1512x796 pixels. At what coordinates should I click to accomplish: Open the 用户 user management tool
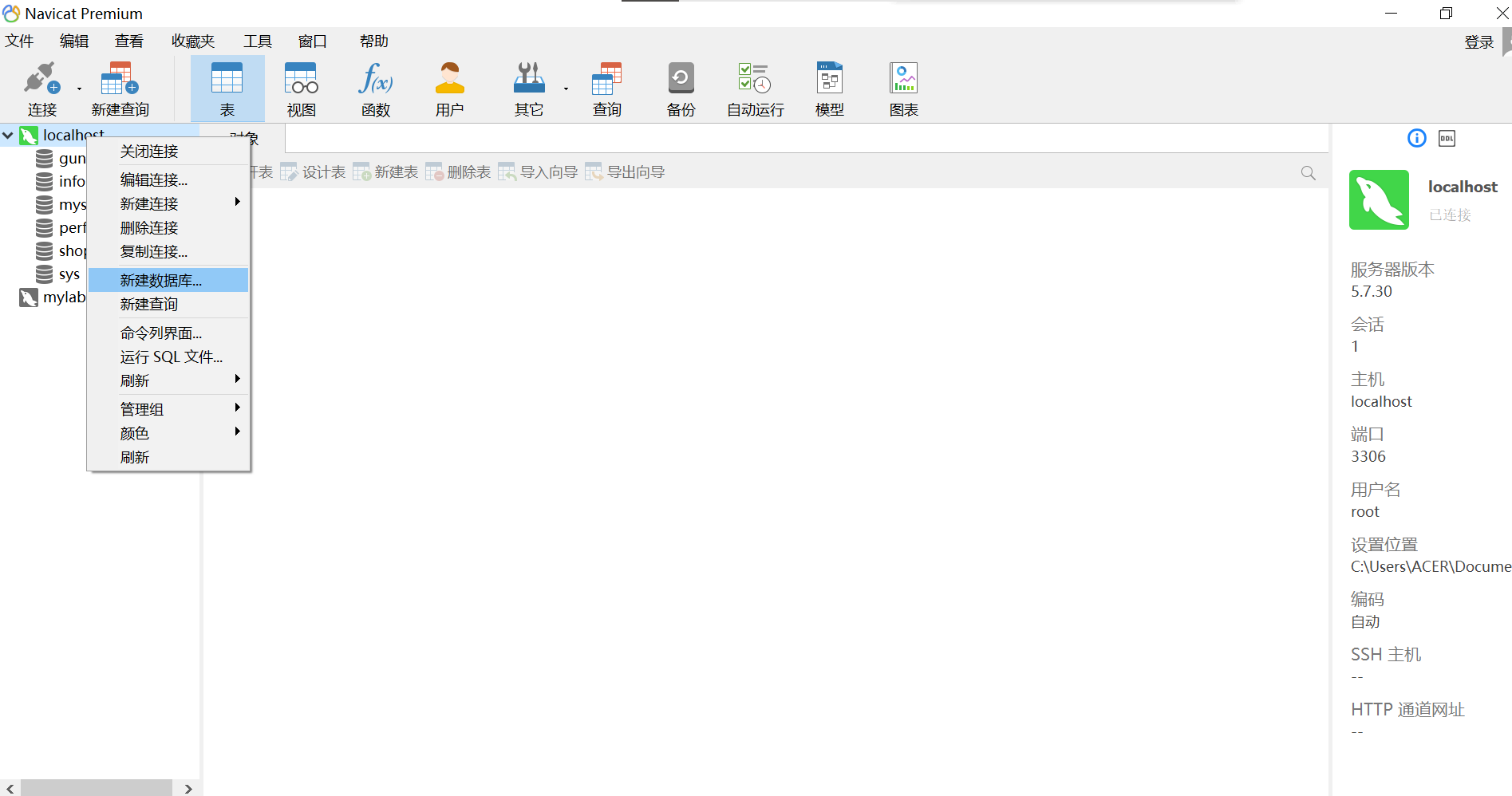449,88
